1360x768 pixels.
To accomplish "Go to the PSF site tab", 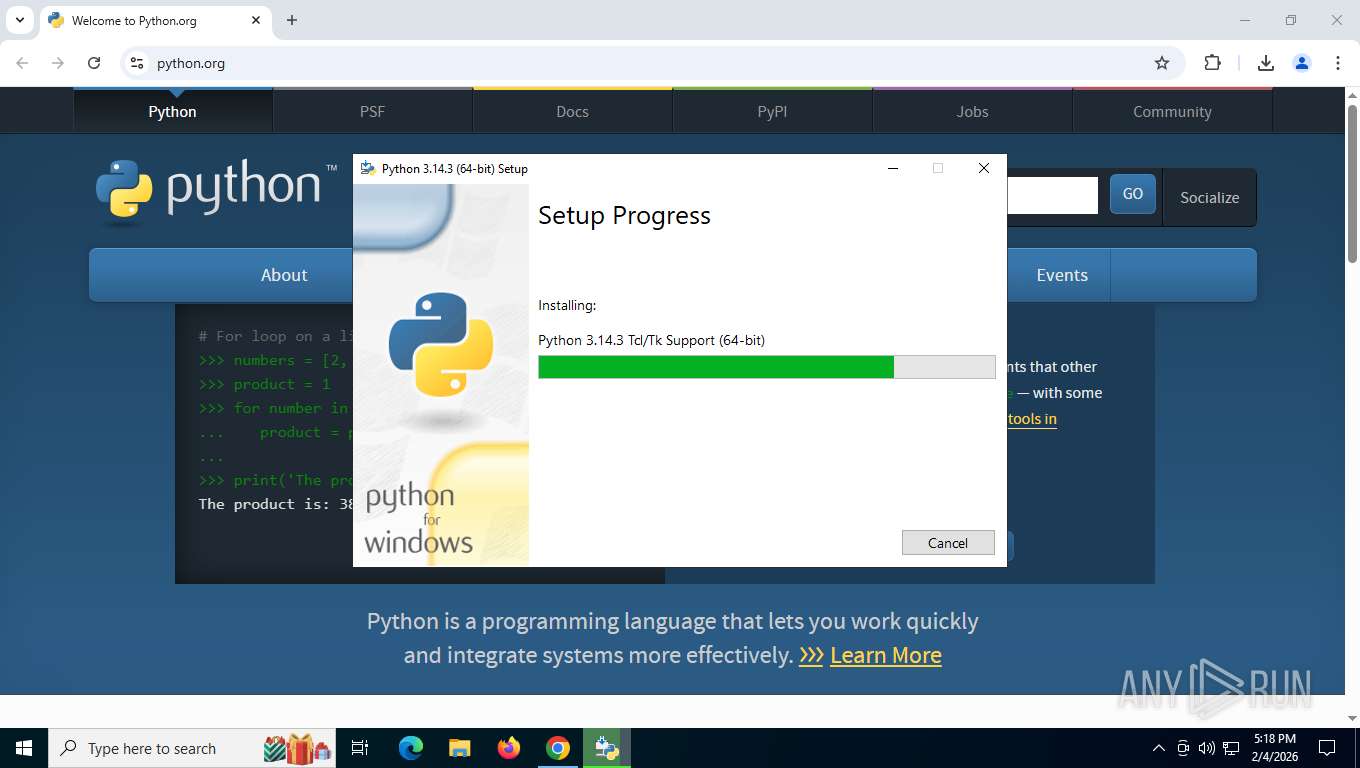I will pyautogui.click(x=373, y=111).
